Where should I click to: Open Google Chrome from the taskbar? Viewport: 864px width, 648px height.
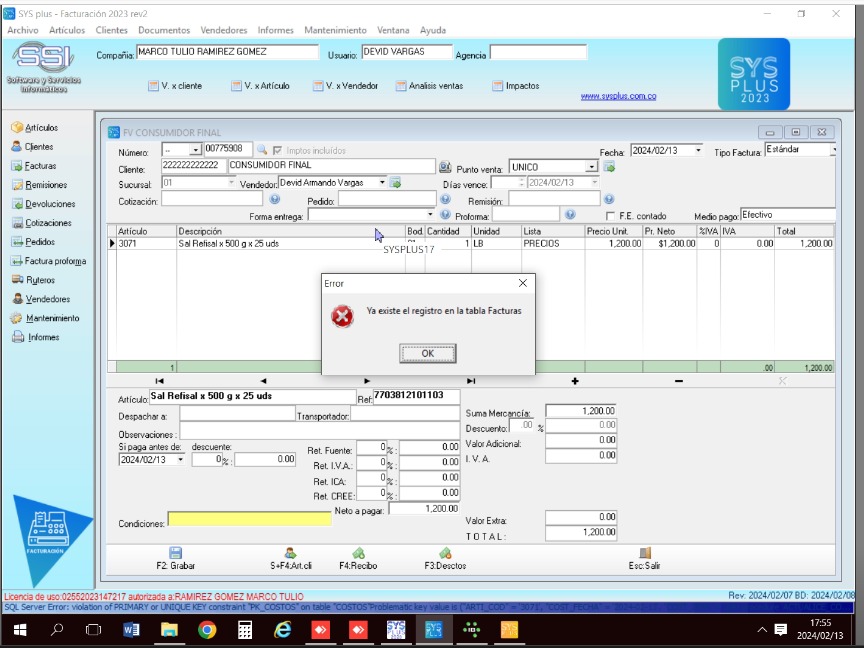[207, 630]
